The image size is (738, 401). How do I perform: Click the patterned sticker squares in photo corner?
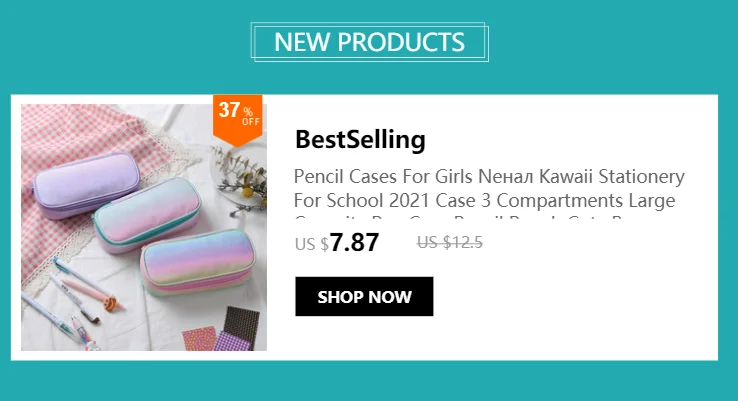pos(221,329)
